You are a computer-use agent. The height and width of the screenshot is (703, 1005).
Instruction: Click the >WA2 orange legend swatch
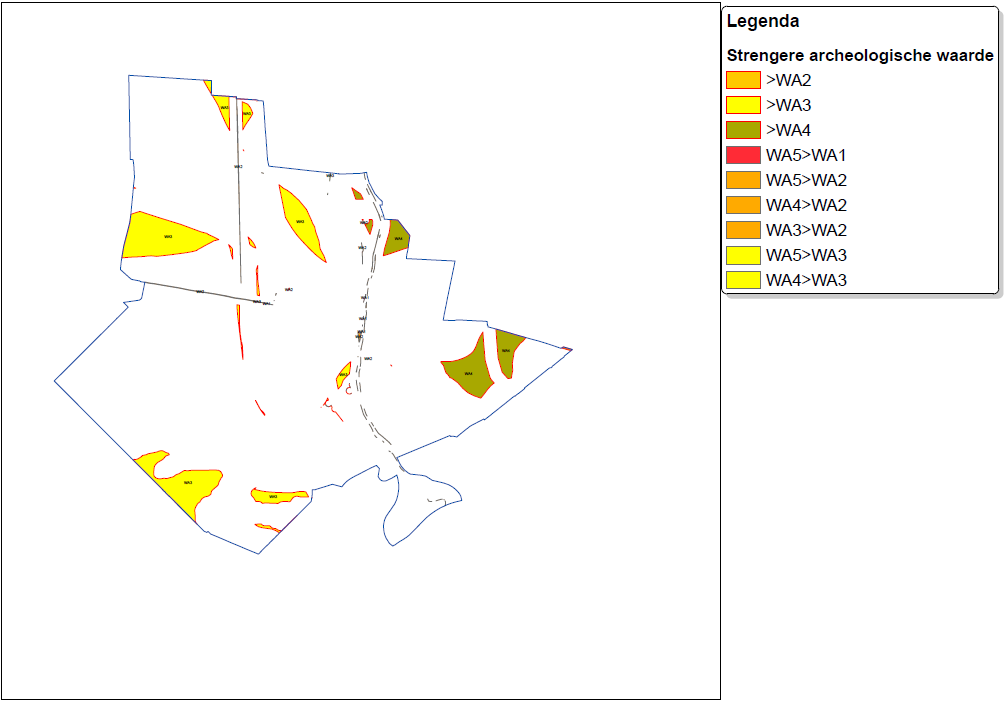click(743, 80)
